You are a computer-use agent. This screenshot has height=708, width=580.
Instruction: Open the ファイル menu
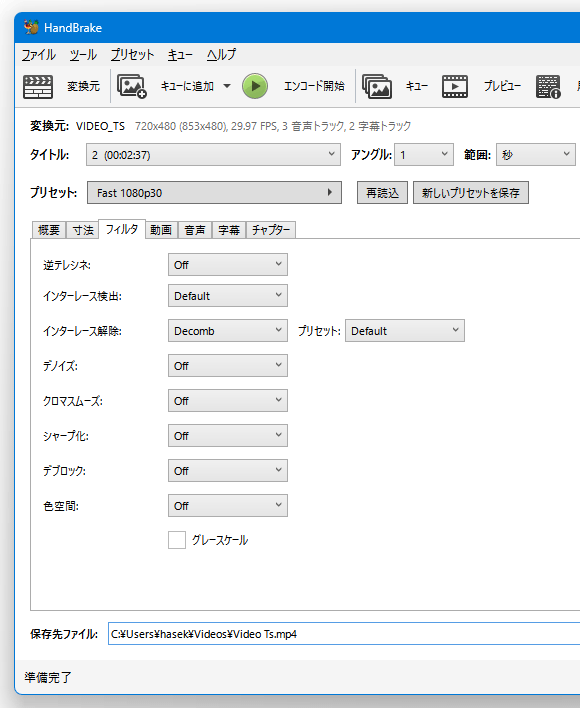39,55
